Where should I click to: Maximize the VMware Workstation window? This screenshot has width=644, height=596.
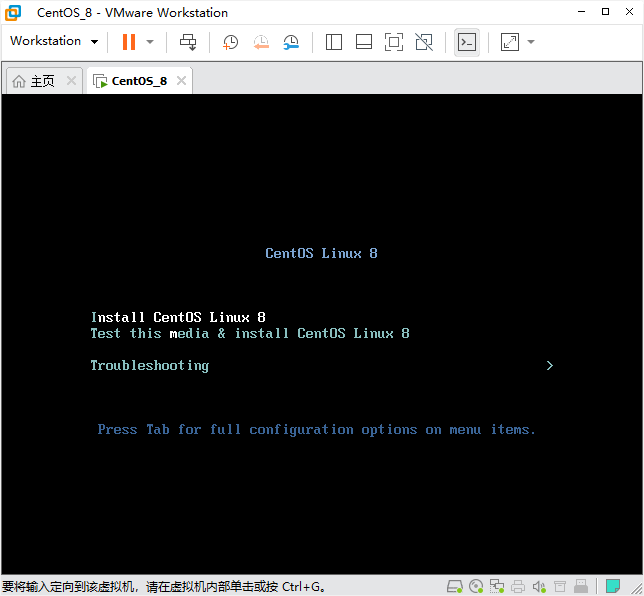click(x=605, y=12)
